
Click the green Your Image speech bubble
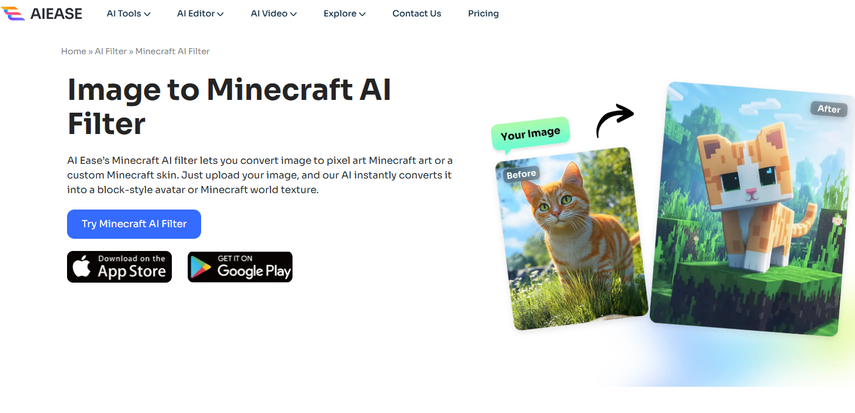point(530,134)
